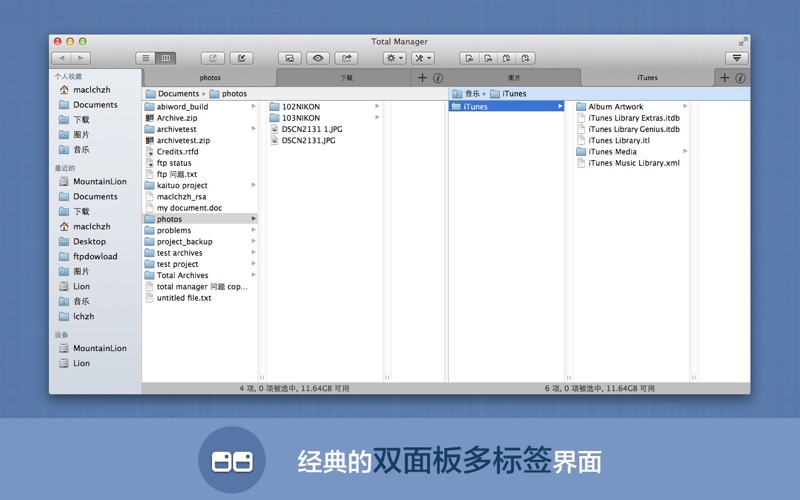The image size is (800, 500).
Task: Switch to list view mode
Action: 145,58
